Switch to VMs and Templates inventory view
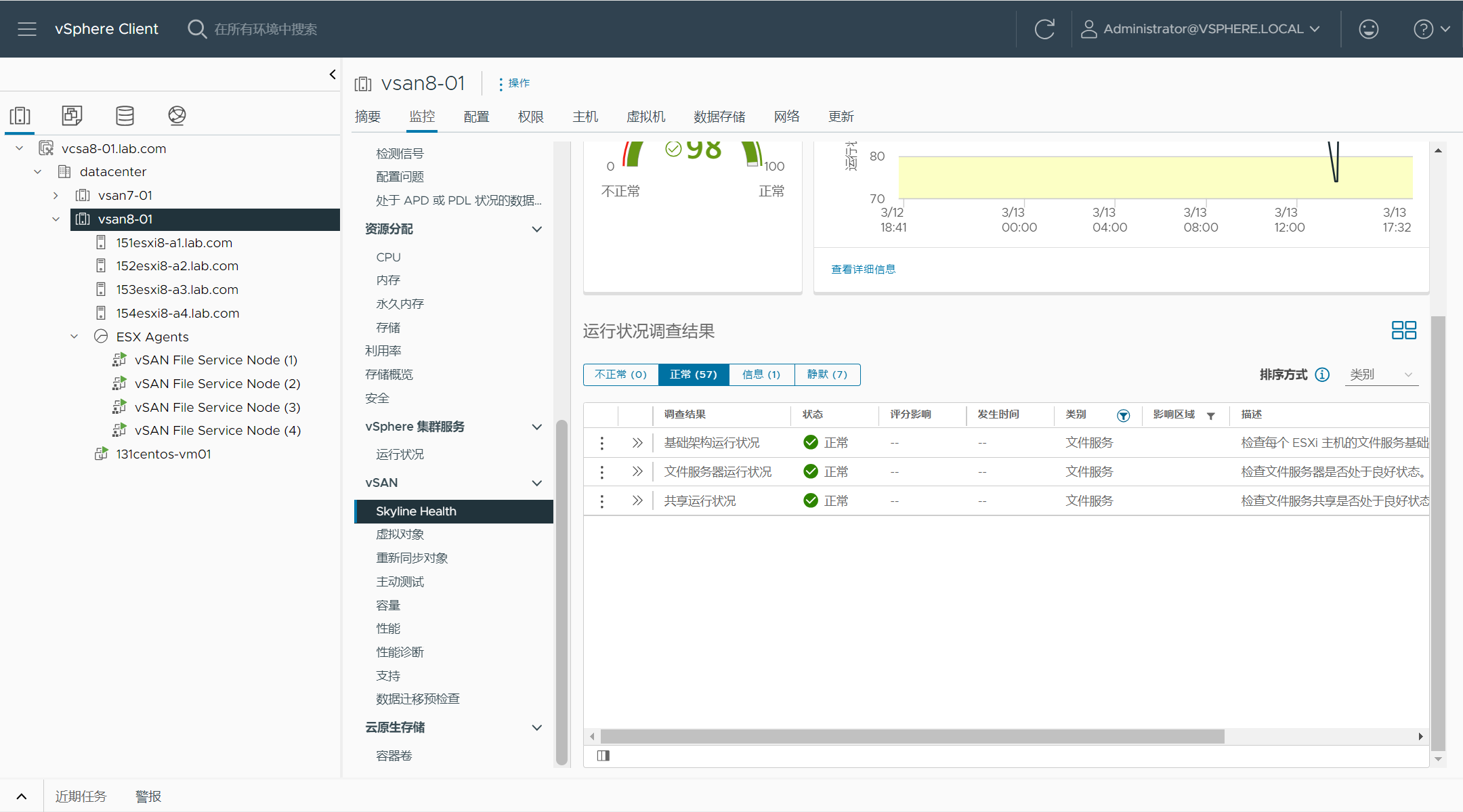This screenshot has height=812, width=1463. pos(72,116)
